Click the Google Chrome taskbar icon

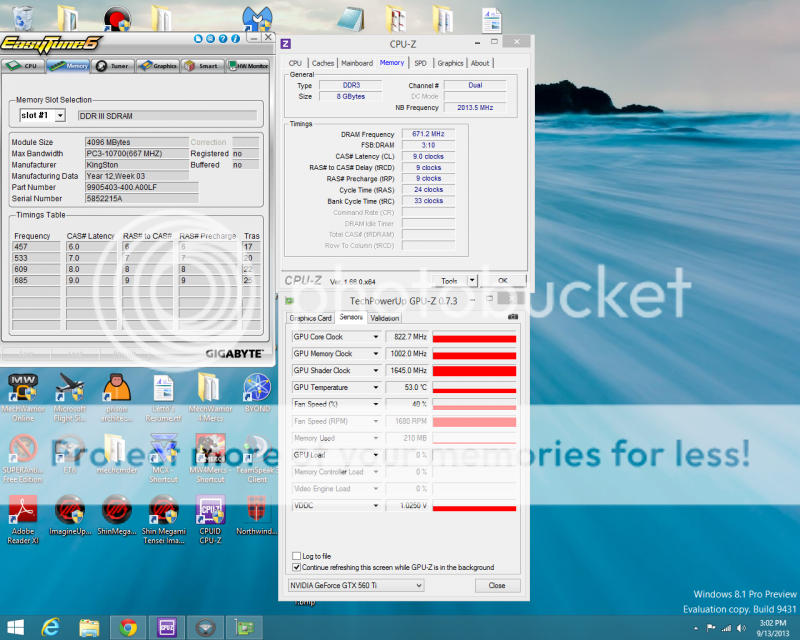coord(128,627)
